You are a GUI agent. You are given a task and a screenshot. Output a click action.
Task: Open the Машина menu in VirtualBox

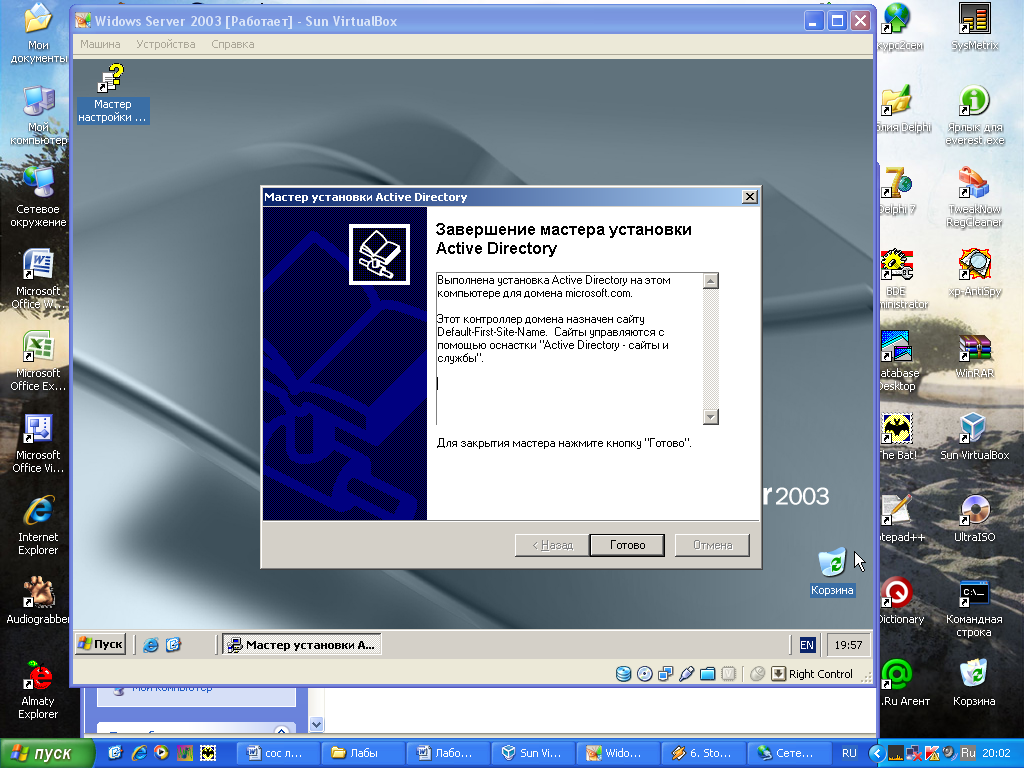point(100,44)
